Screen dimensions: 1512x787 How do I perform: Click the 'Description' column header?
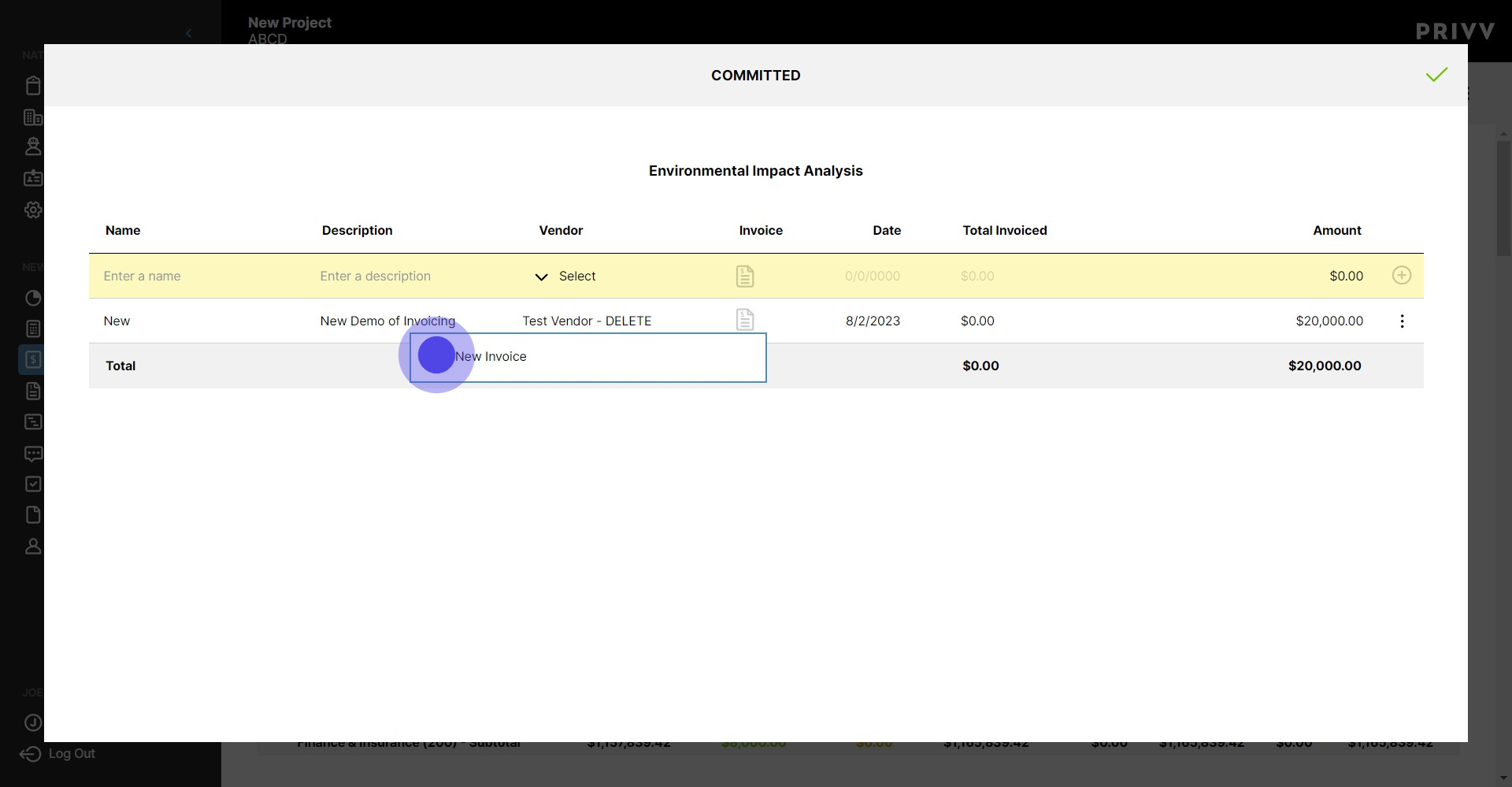tap(357, 230)
